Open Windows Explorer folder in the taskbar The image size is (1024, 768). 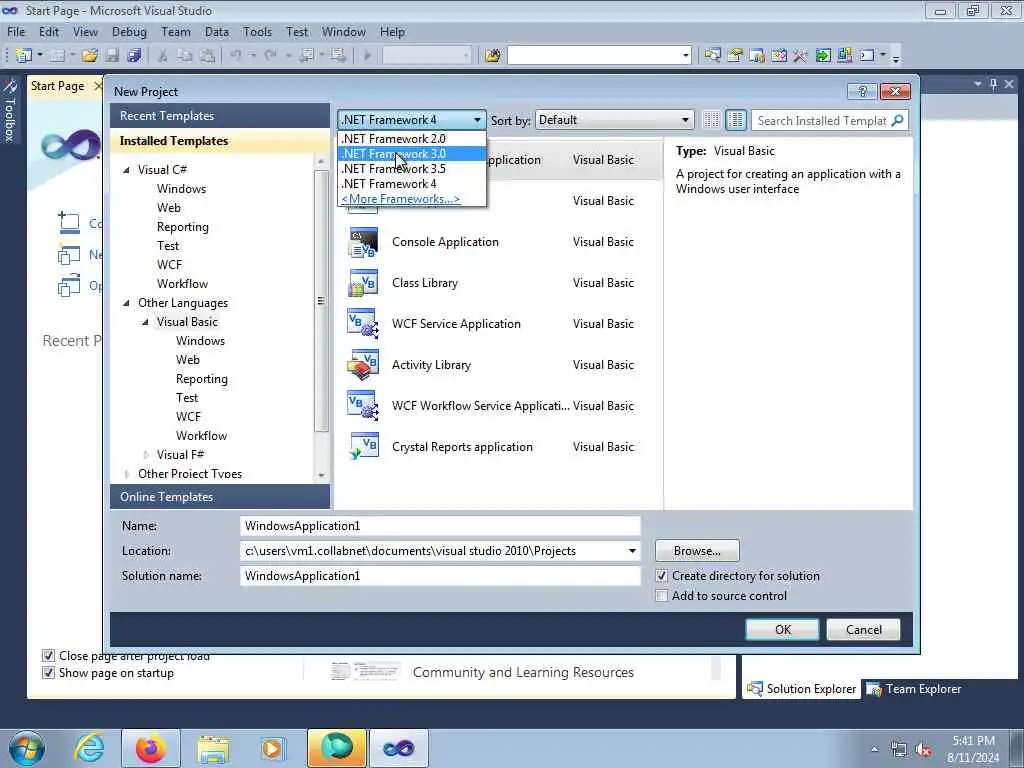(x=213, y=748)
